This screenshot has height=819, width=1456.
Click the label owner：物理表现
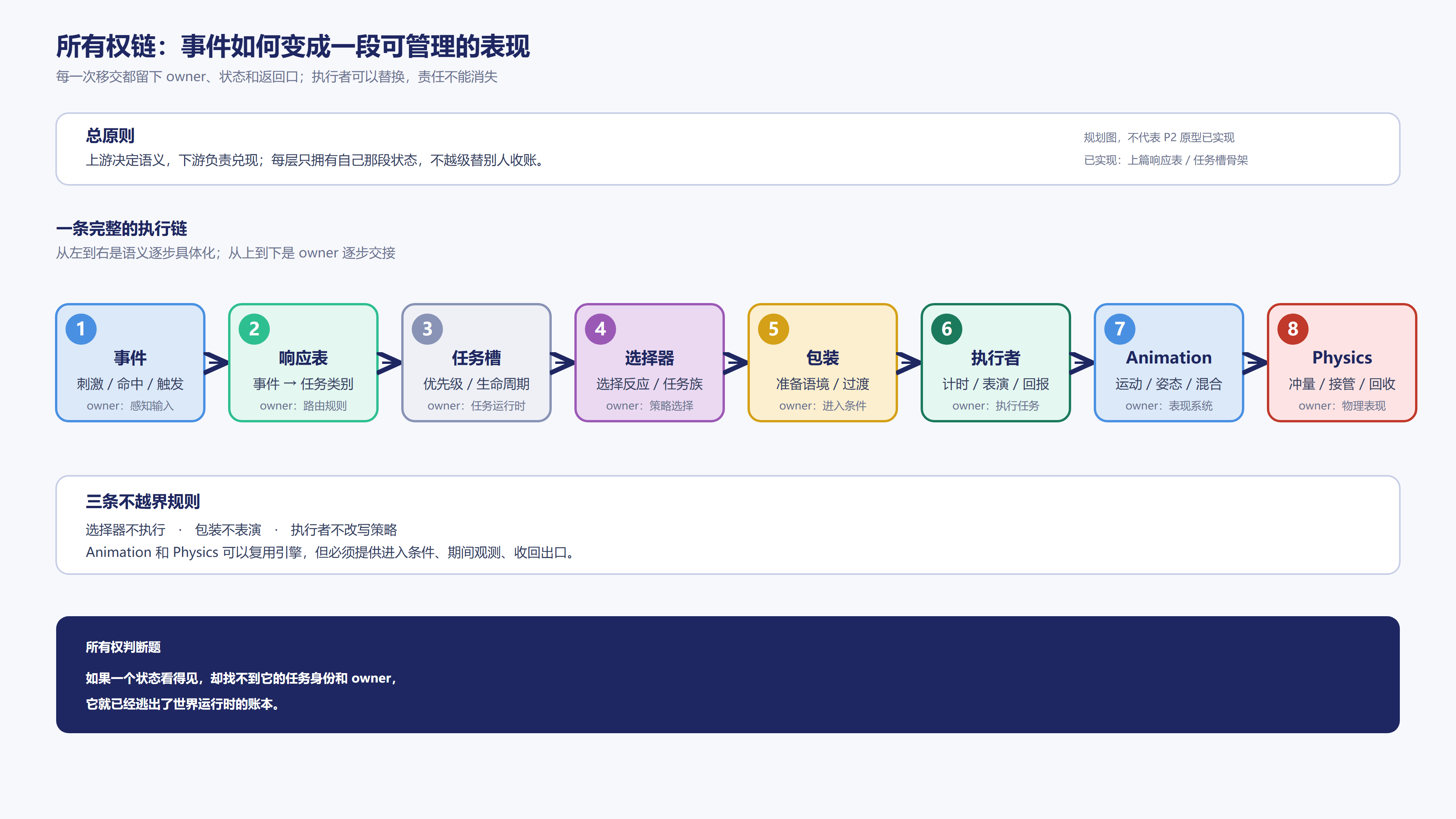click(1342, 406)
